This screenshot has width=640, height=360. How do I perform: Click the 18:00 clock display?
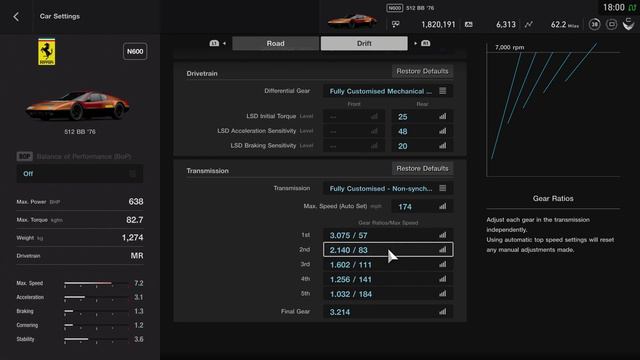click(613, 8)
